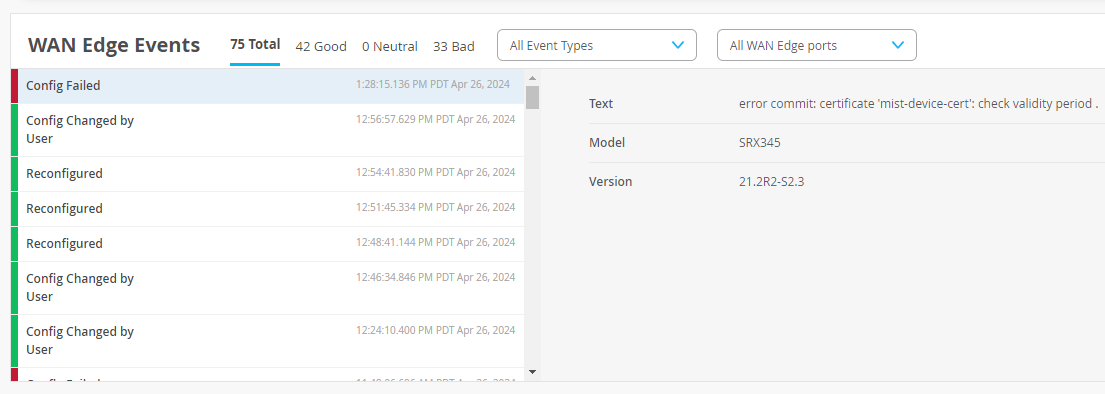Click the WAN Edge Events heading
The height and width of the screenshot is (394, 1105).
click(x=114, y=45)
